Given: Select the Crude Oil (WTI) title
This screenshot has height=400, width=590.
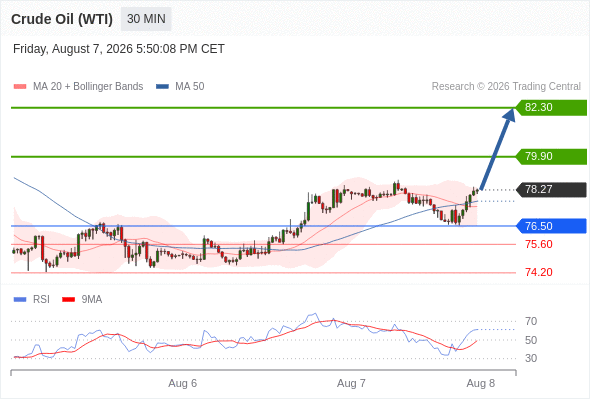Looking at the screenshot, I should click(x=62, y=19).
